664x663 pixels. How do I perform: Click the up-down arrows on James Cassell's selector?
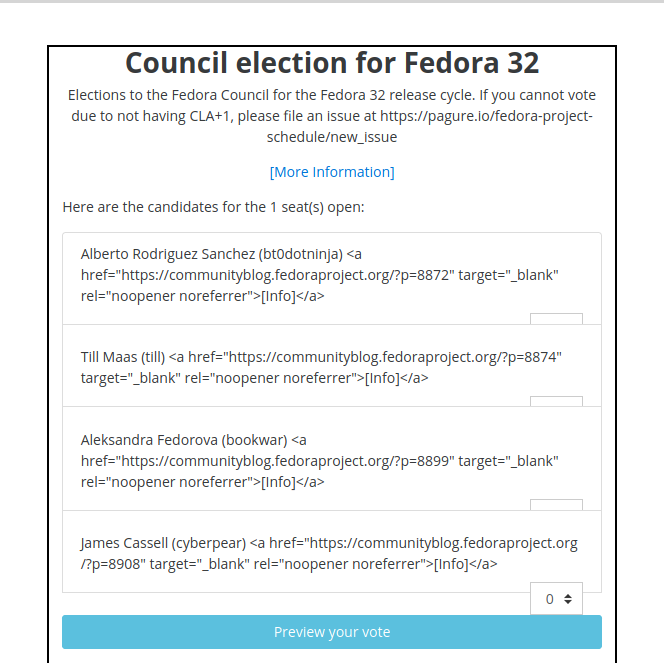(568, 599)
